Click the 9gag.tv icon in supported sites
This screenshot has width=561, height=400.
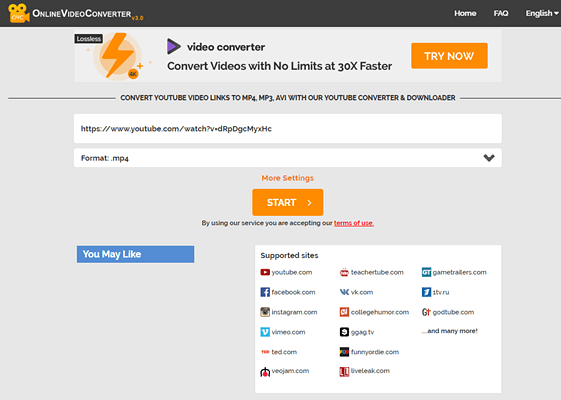[x=344, y=332]
